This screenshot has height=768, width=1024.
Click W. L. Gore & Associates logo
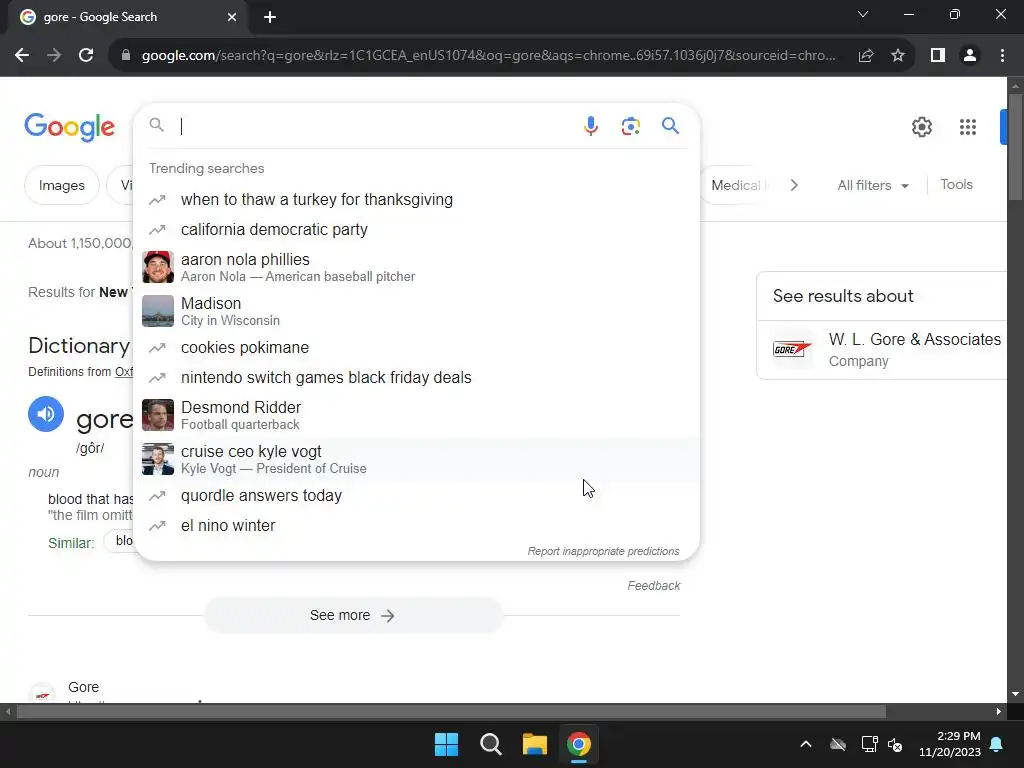pyautogui.click(x=792, y=349)
